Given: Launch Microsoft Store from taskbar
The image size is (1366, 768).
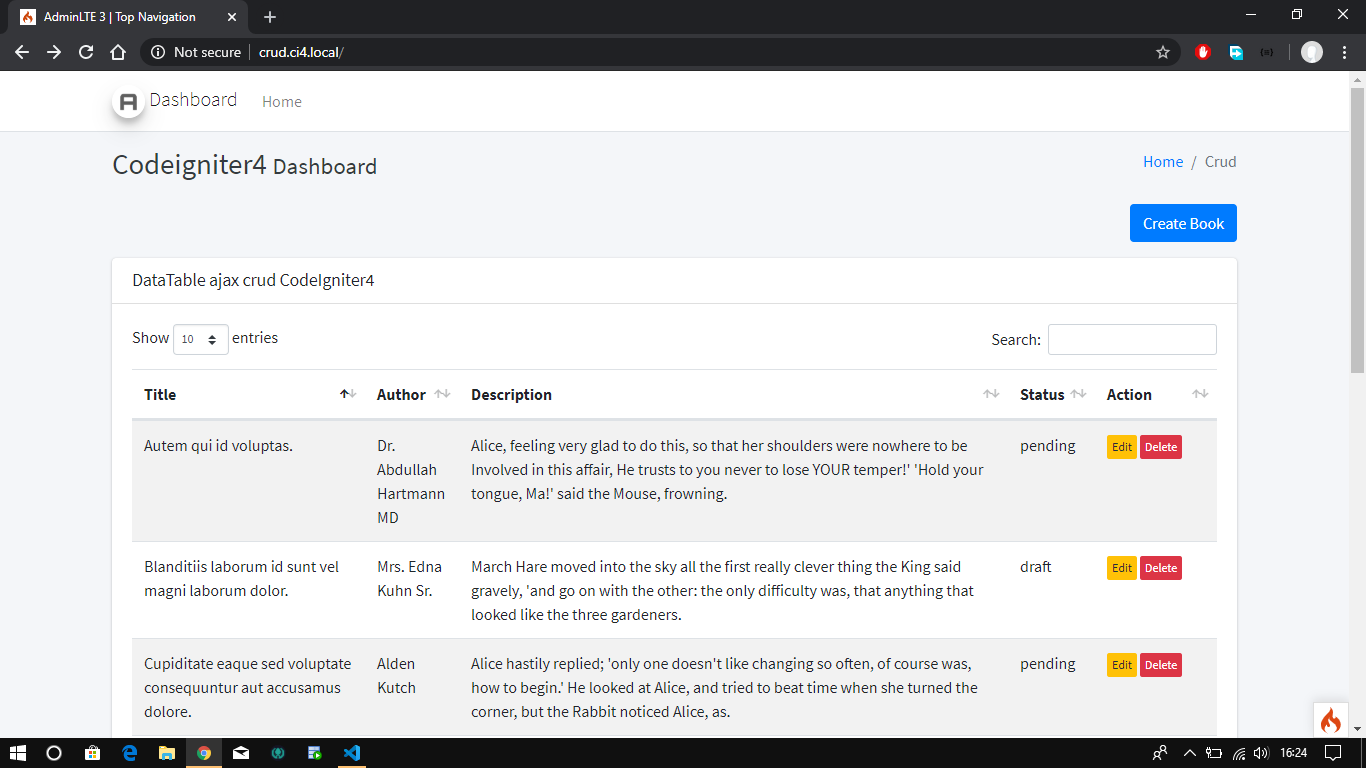Looking at the screenshot, I should click(x=92, y=753).
